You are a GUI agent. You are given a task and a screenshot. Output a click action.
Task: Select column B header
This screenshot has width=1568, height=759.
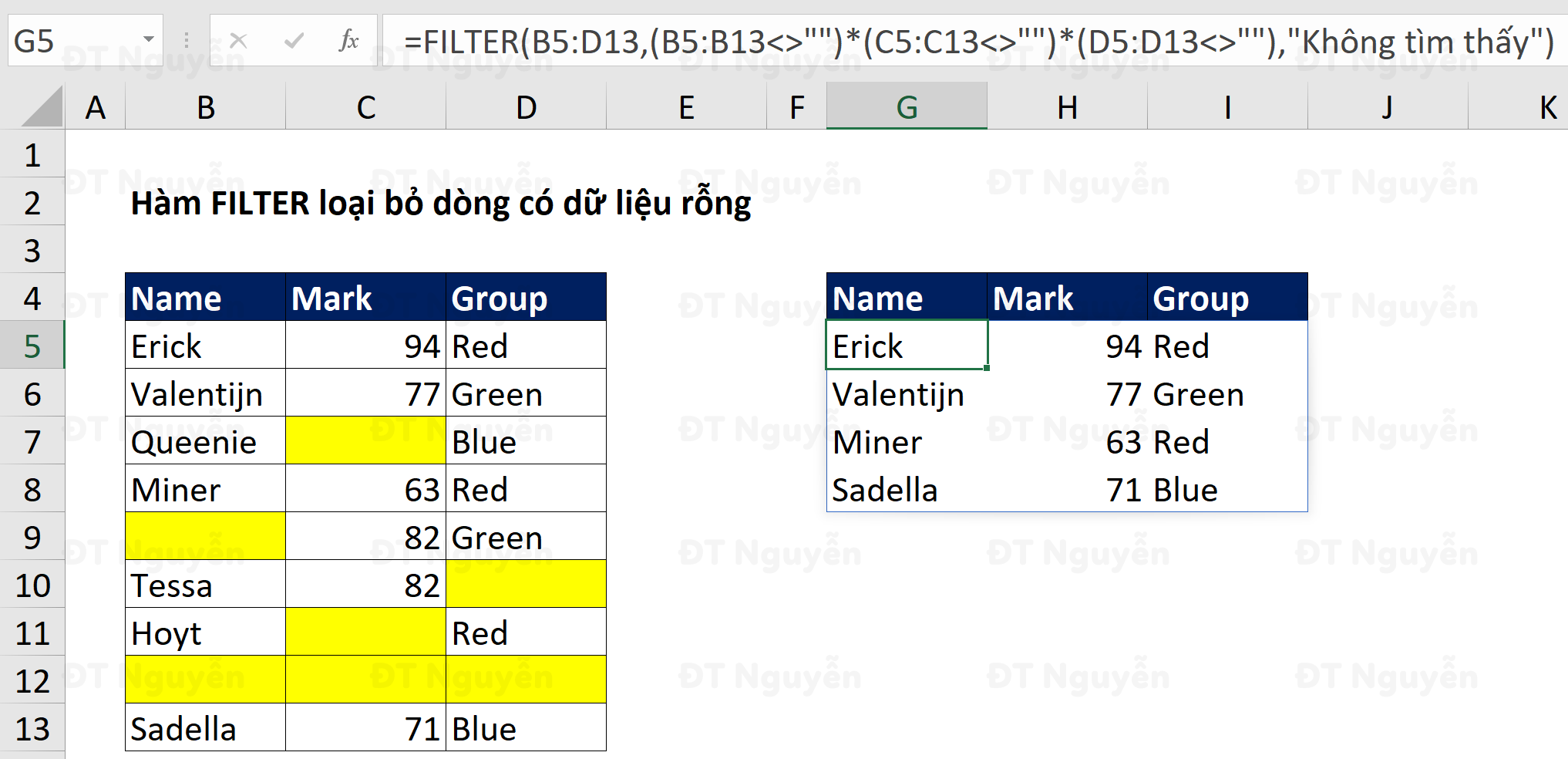click(205, 107)
